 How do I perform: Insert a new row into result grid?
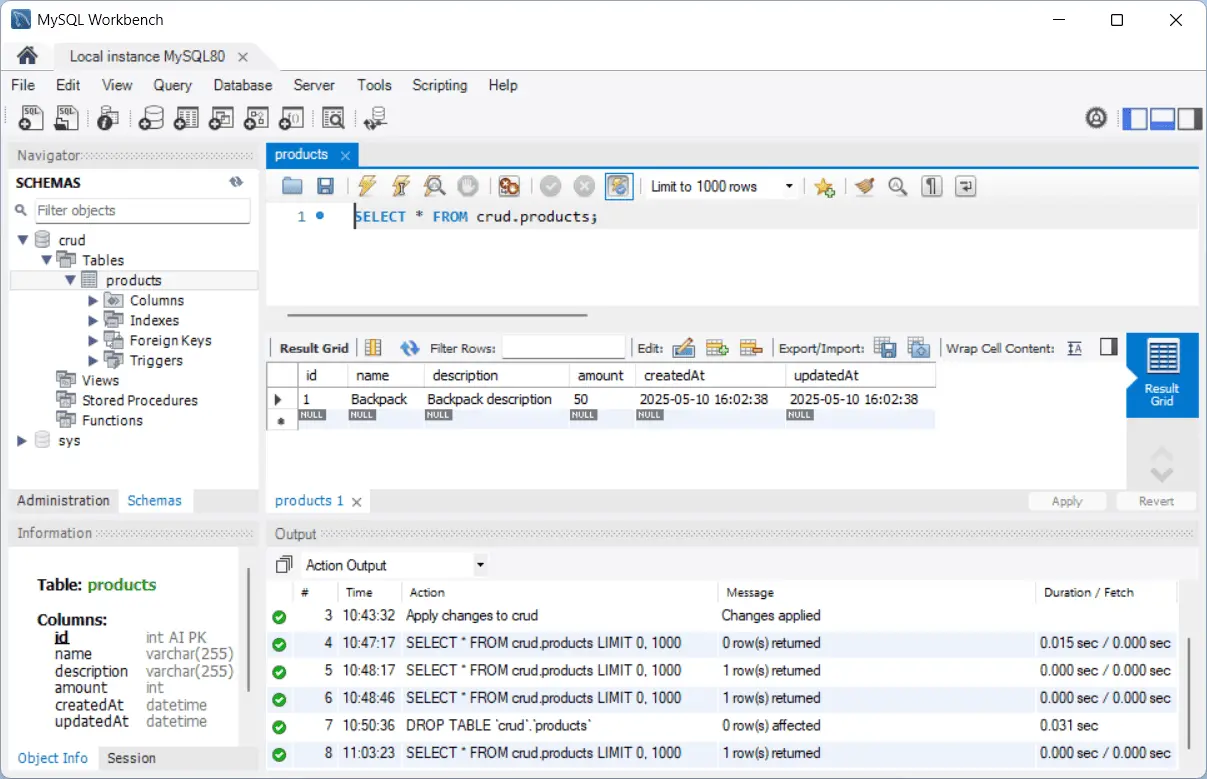[717, 348]
